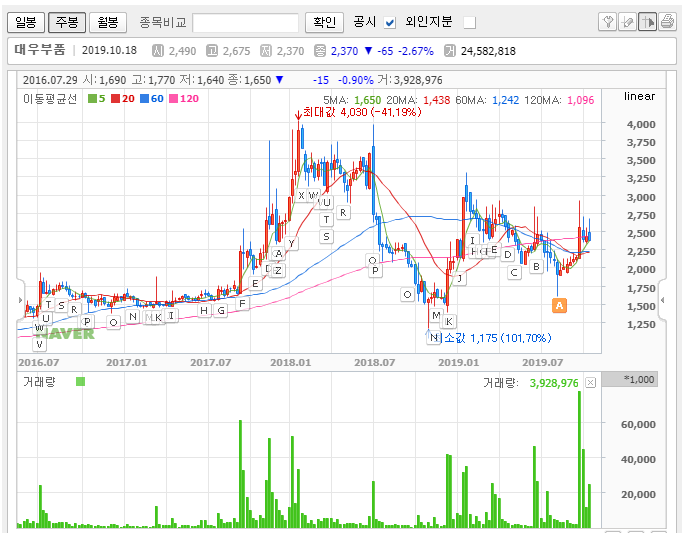Click the 최대값 4,030 label

pos(362,112)
